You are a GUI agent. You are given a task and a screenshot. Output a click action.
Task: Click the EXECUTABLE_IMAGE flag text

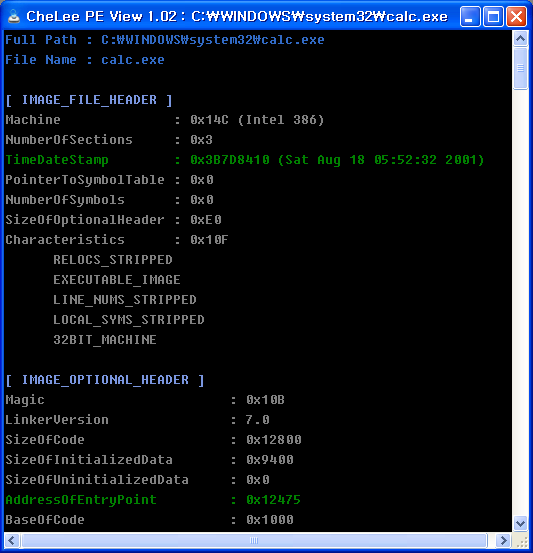[117, 280]
